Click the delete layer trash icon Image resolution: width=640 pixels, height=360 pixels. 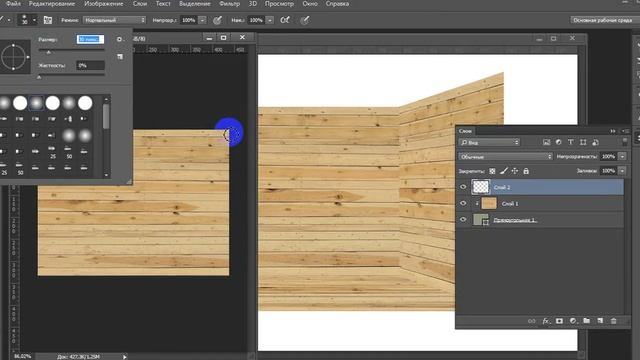click(613, 321)
